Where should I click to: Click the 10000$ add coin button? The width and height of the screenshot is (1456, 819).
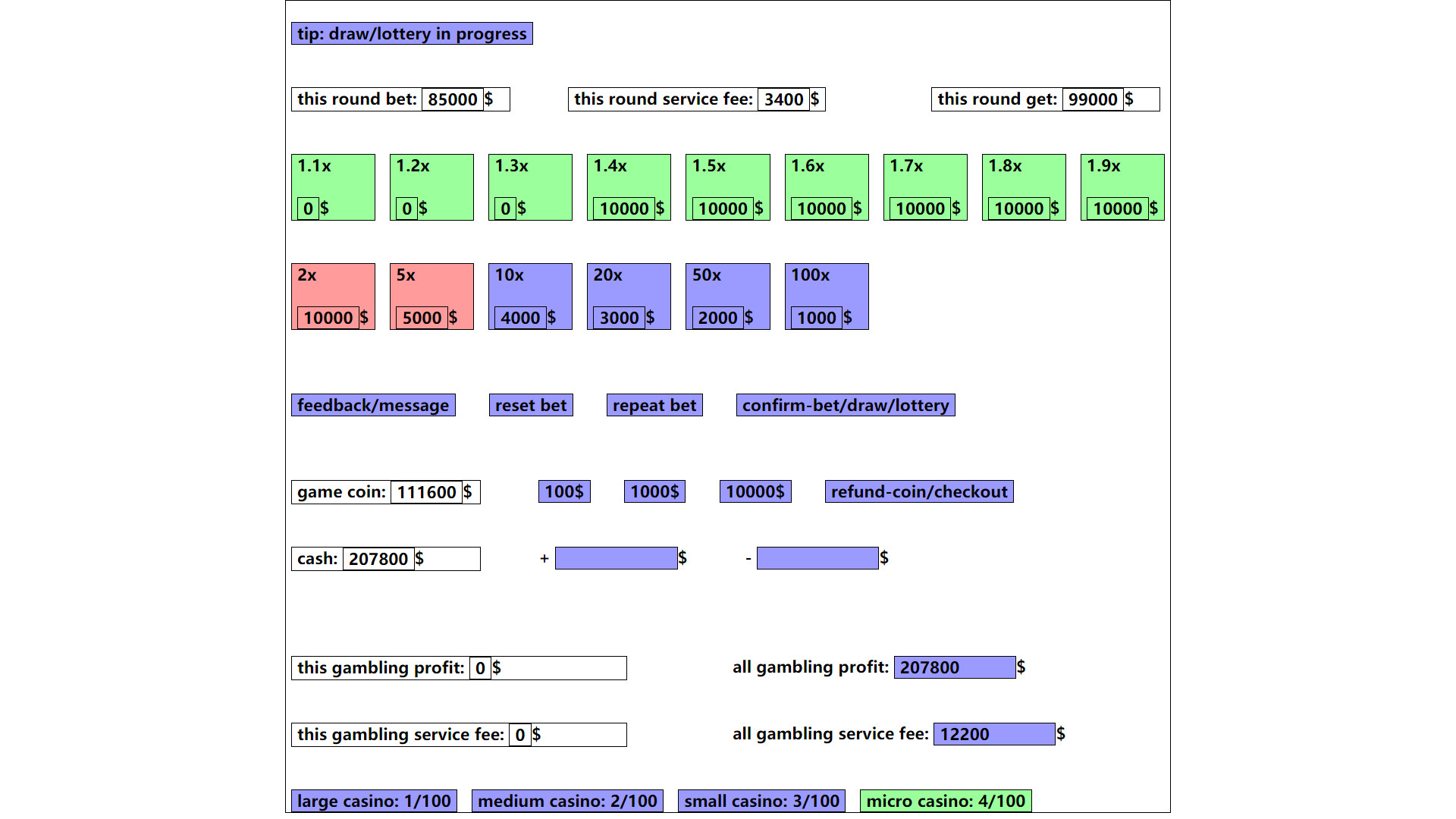(x=755, y=491)
